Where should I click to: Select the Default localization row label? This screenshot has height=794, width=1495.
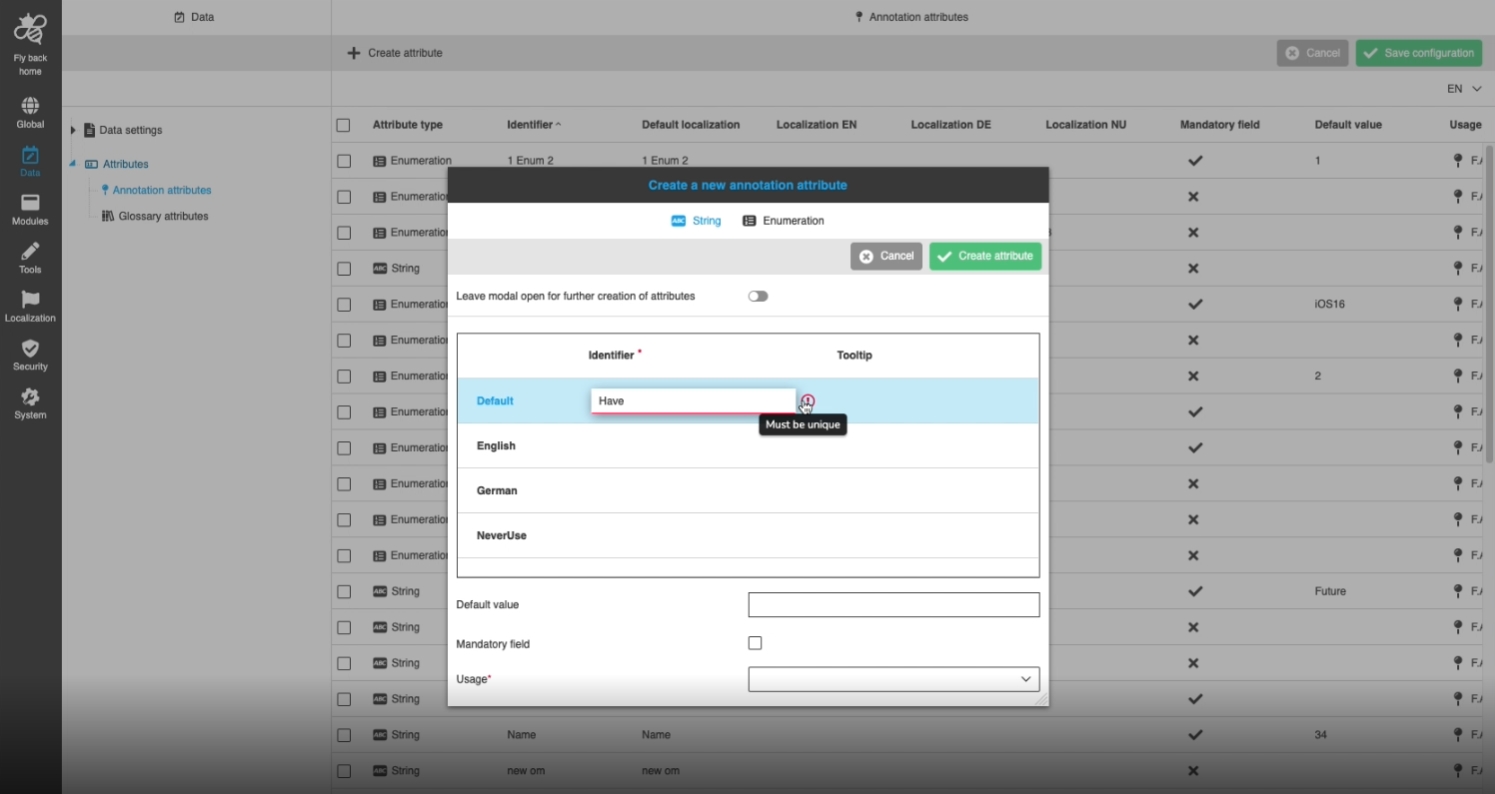[495, 401]
